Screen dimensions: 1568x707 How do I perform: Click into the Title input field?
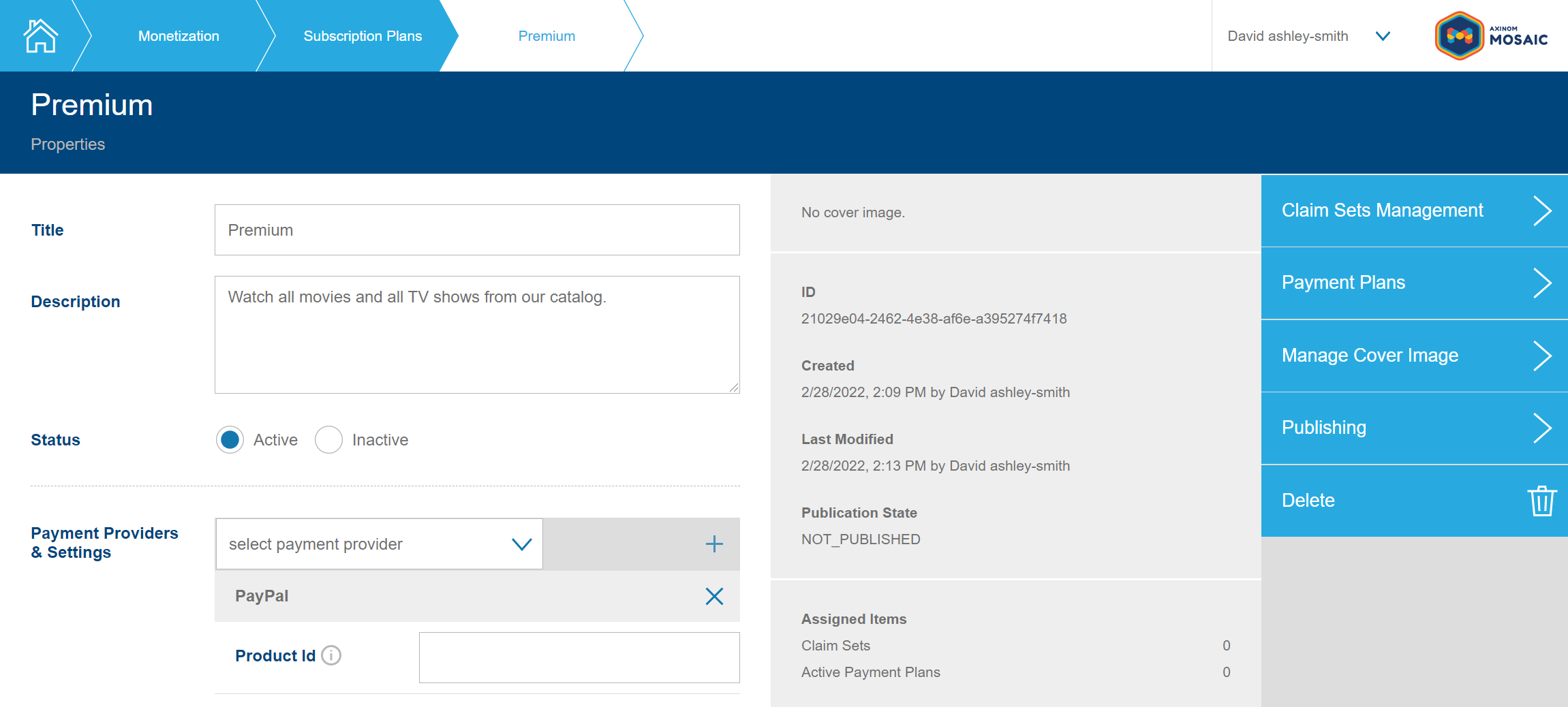477,230
